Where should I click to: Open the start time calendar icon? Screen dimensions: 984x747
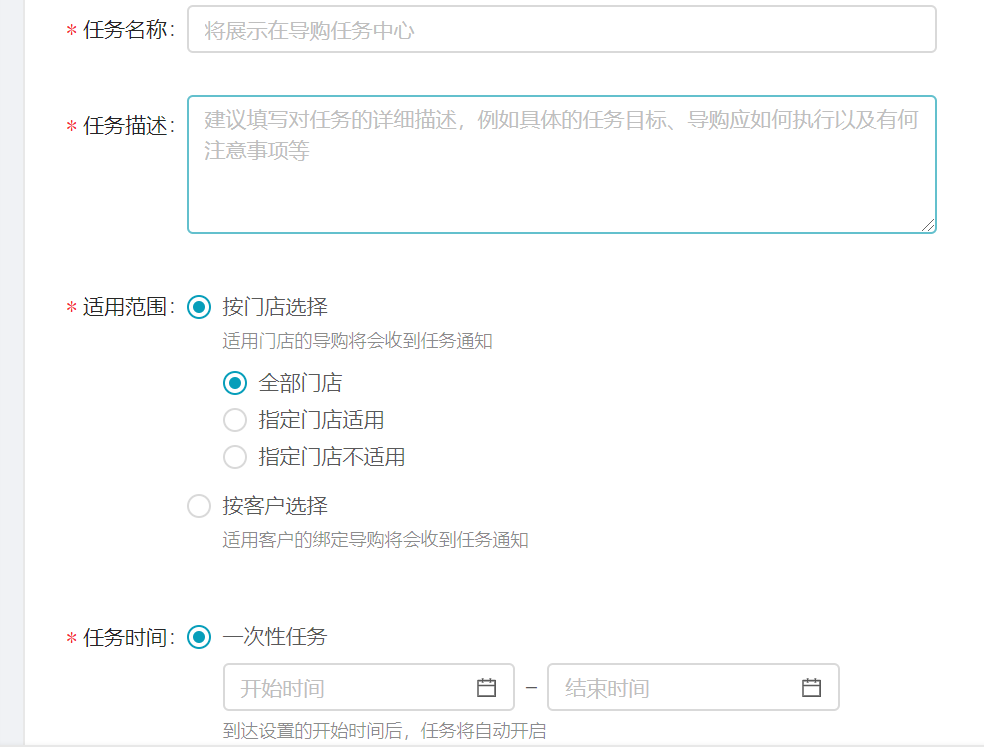point(486,687)
